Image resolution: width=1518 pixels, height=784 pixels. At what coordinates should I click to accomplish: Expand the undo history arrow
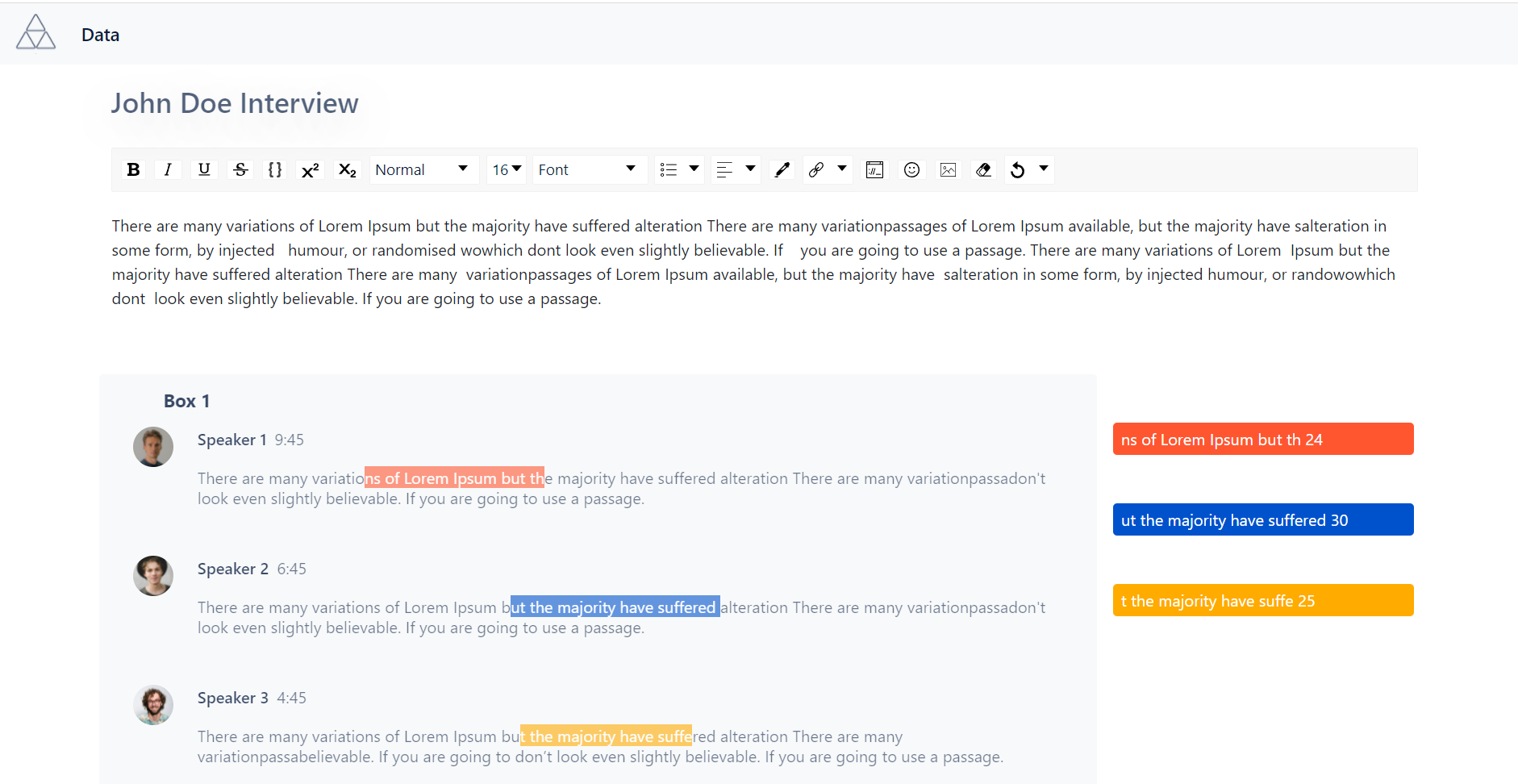[1044, 169]
